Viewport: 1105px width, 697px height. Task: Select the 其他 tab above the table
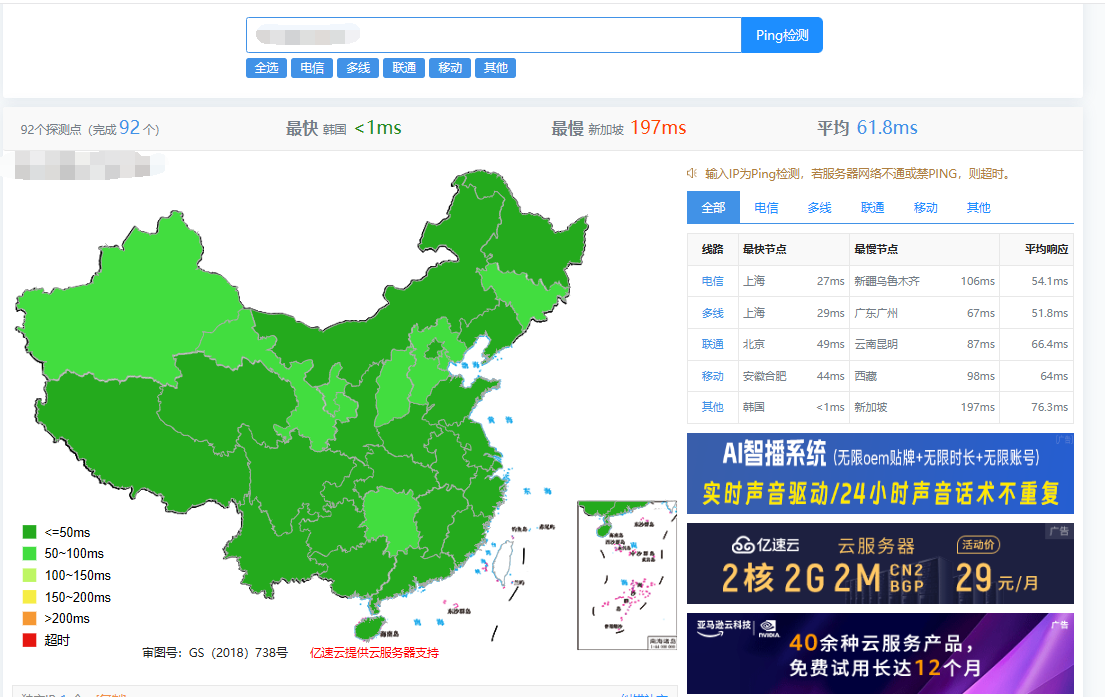pos(978,207)
